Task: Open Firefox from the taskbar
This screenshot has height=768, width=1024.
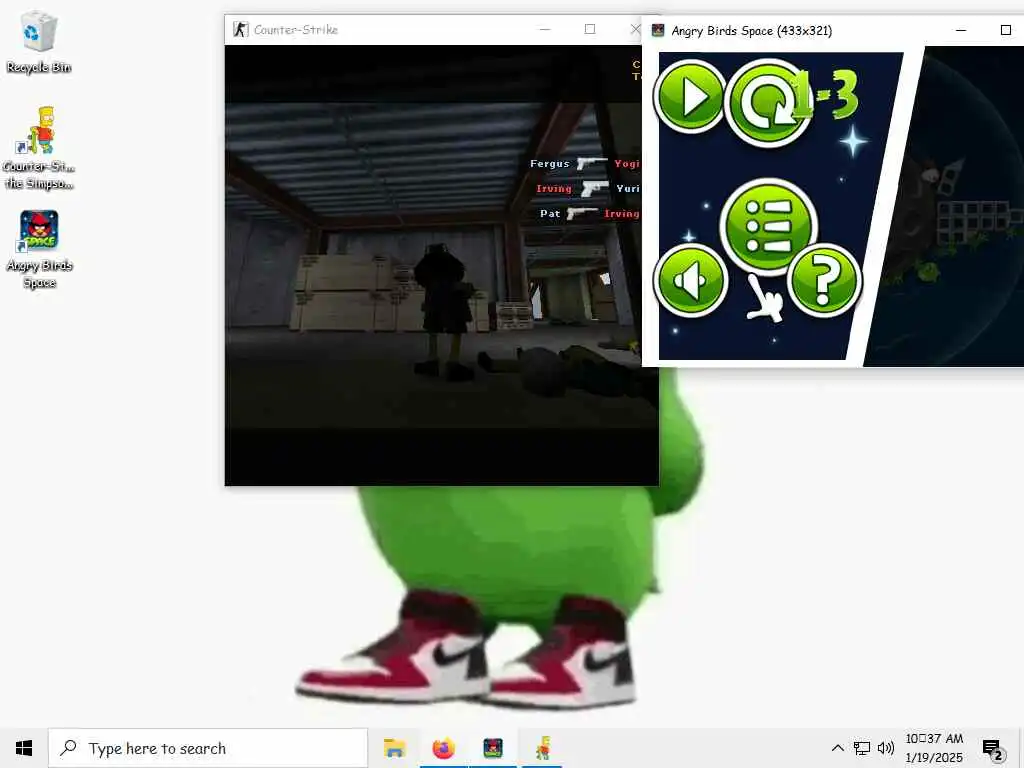Action: (443, 748)
